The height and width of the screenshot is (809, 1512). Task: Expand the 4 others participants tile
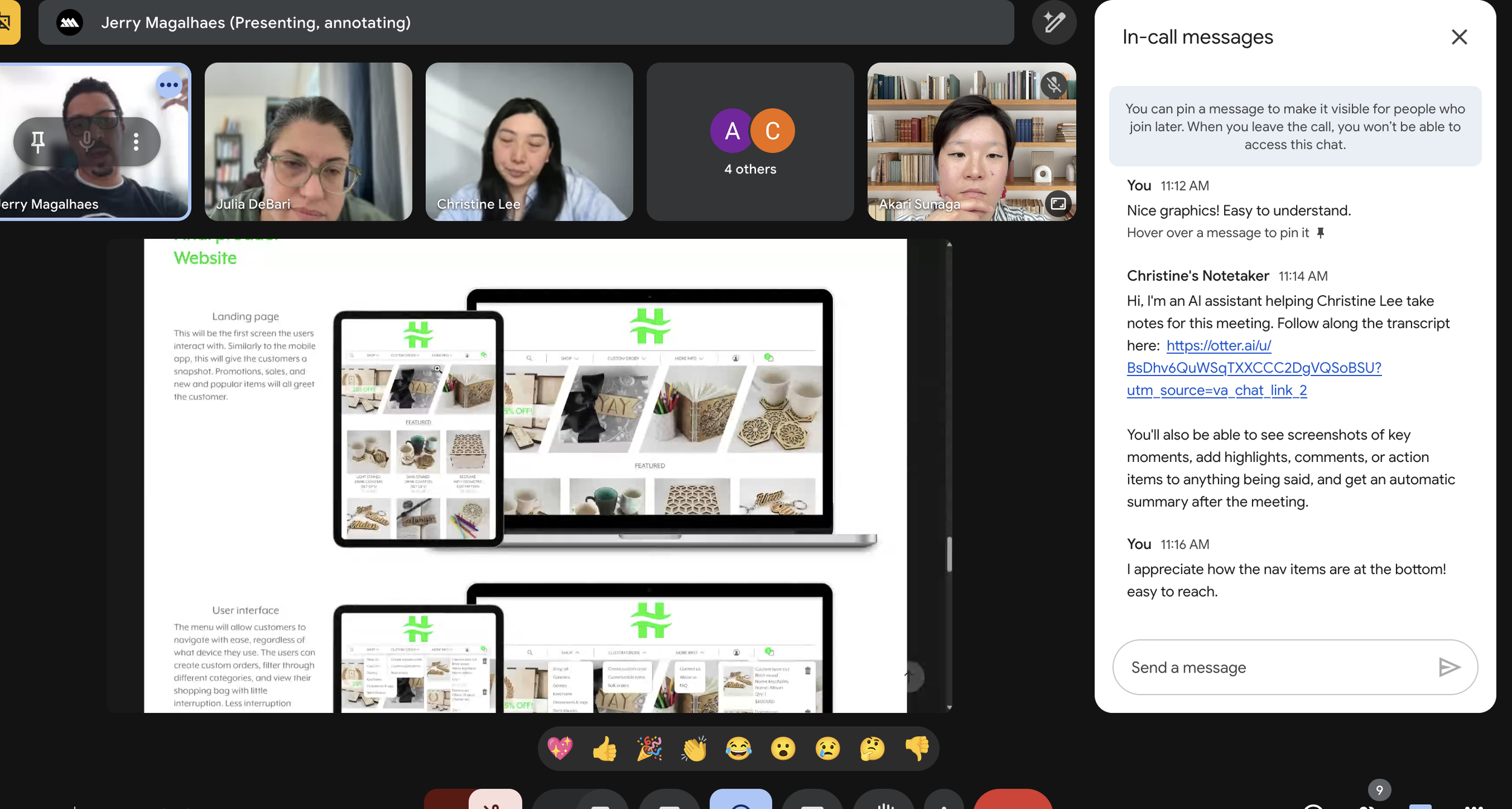(750, 141)
